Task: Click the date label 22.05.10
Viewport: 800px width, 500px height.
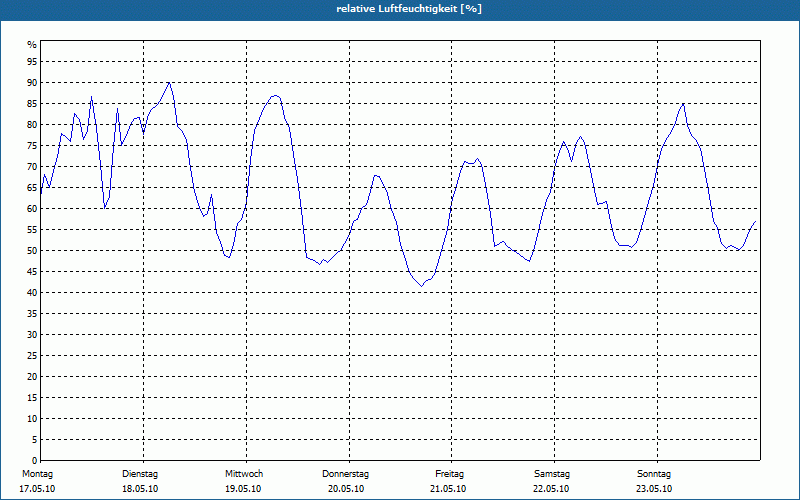Action: point(551,489)
